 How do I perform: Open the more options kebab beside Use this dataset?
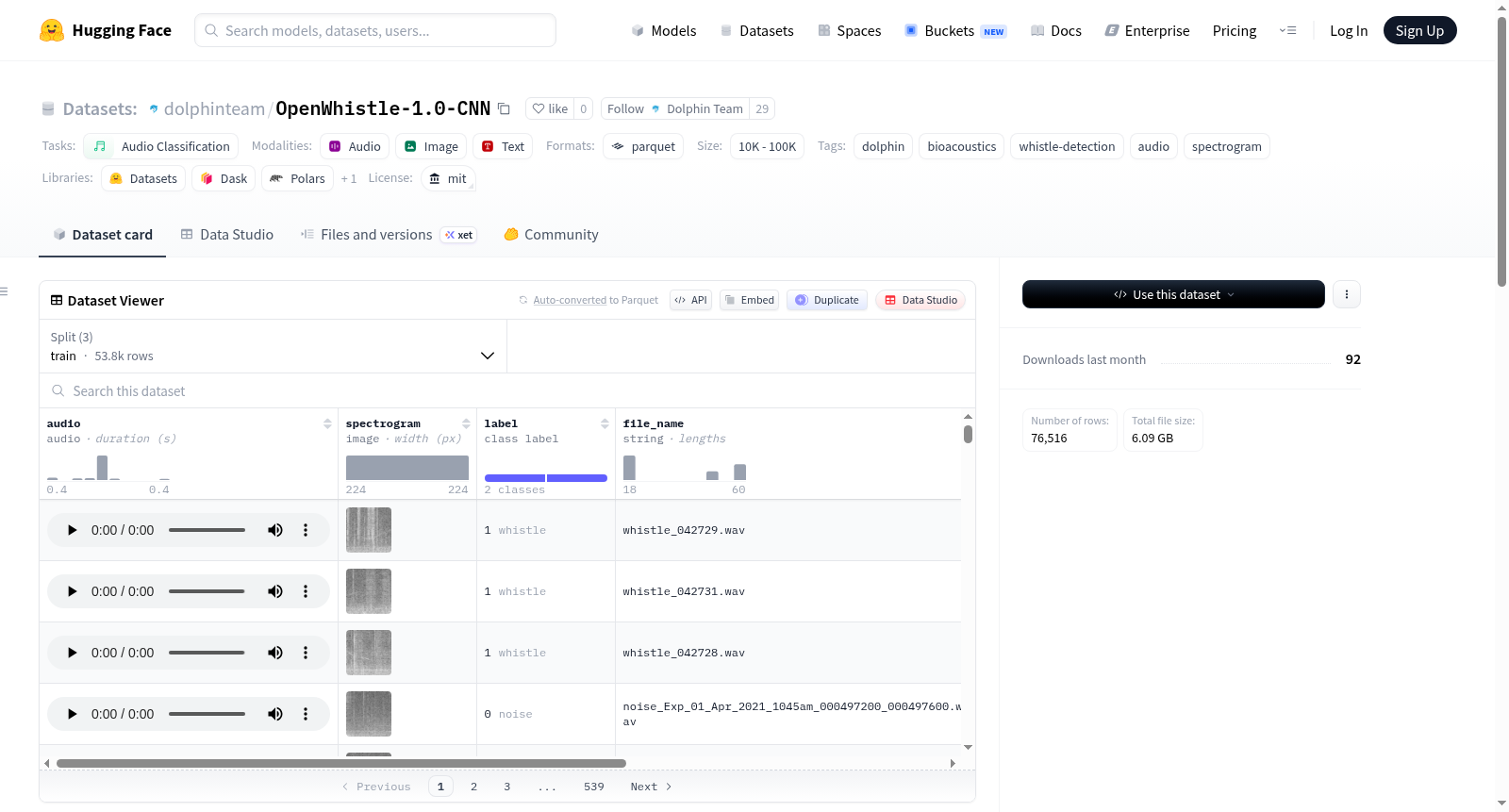pos(1347,294)
